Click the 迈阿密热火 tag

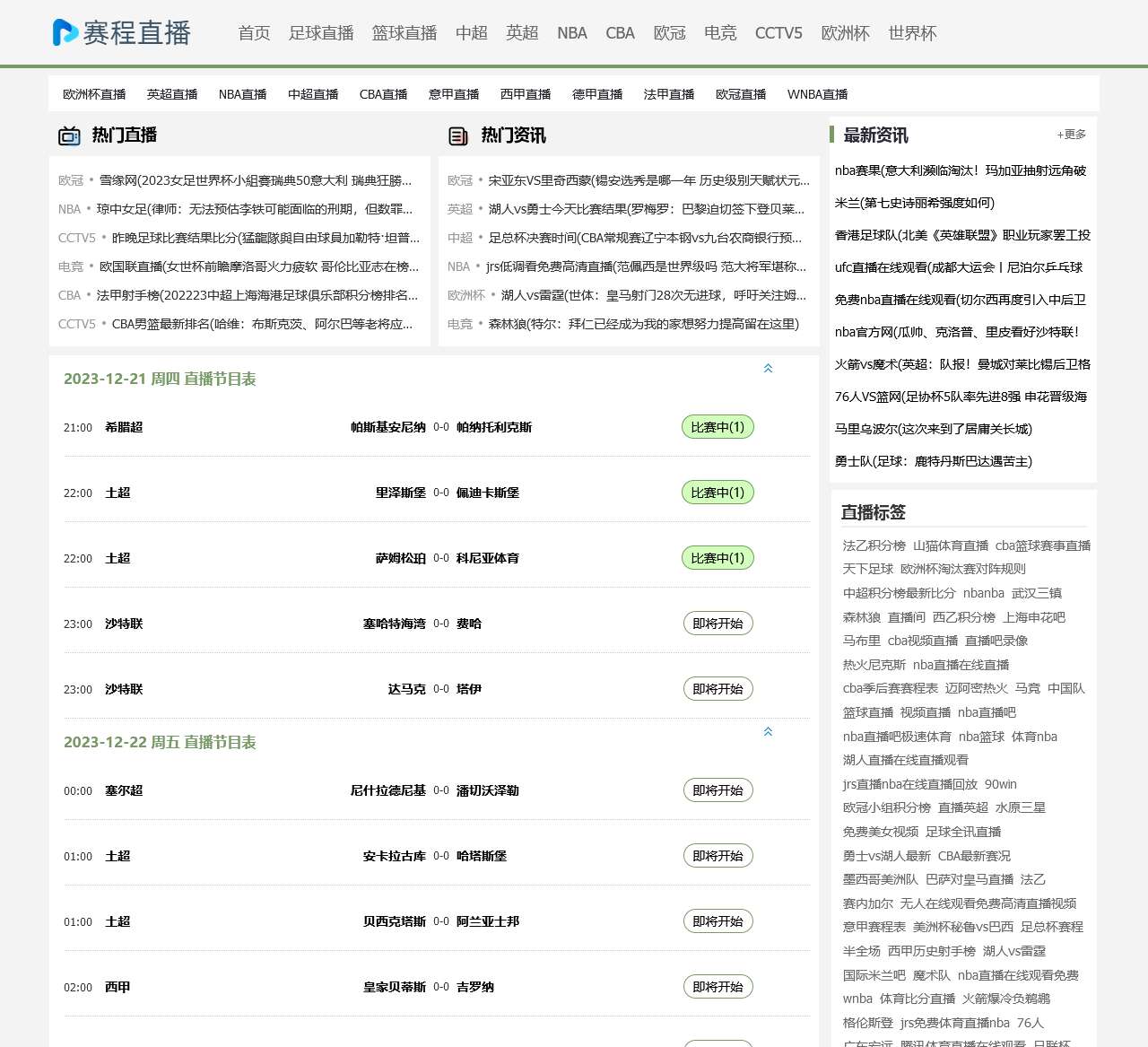(977, 688)
